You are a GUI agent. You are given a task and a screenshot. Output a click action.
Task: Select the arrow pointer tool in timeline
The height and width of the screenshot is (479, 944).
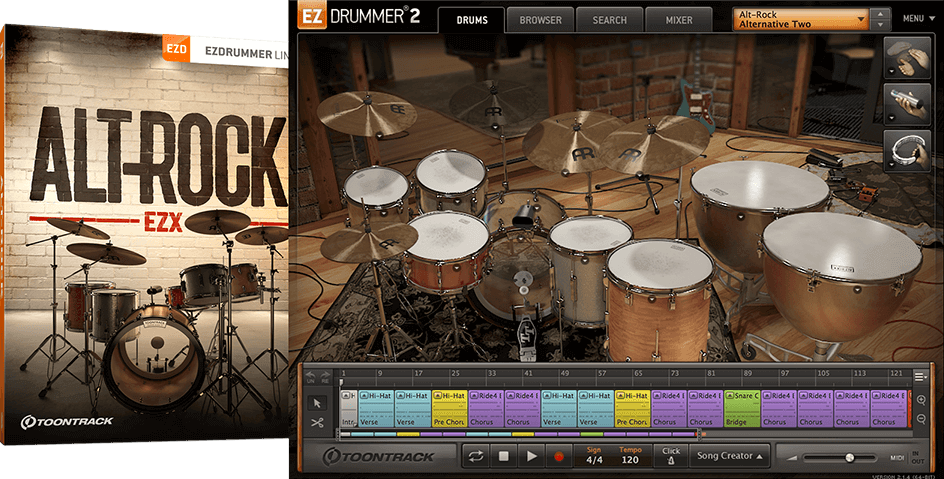318,403
